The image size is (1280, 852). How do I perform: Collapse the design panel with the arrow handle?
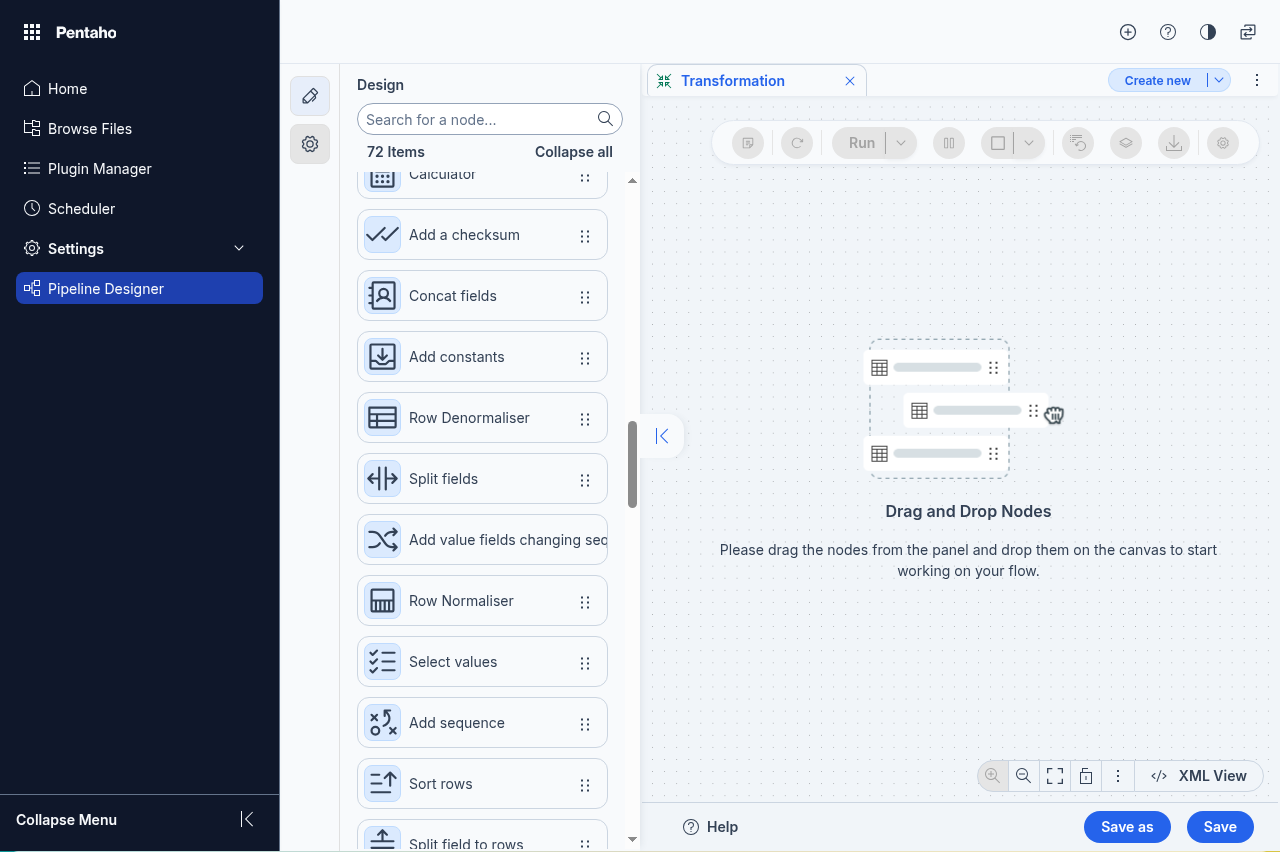point(661,436)
